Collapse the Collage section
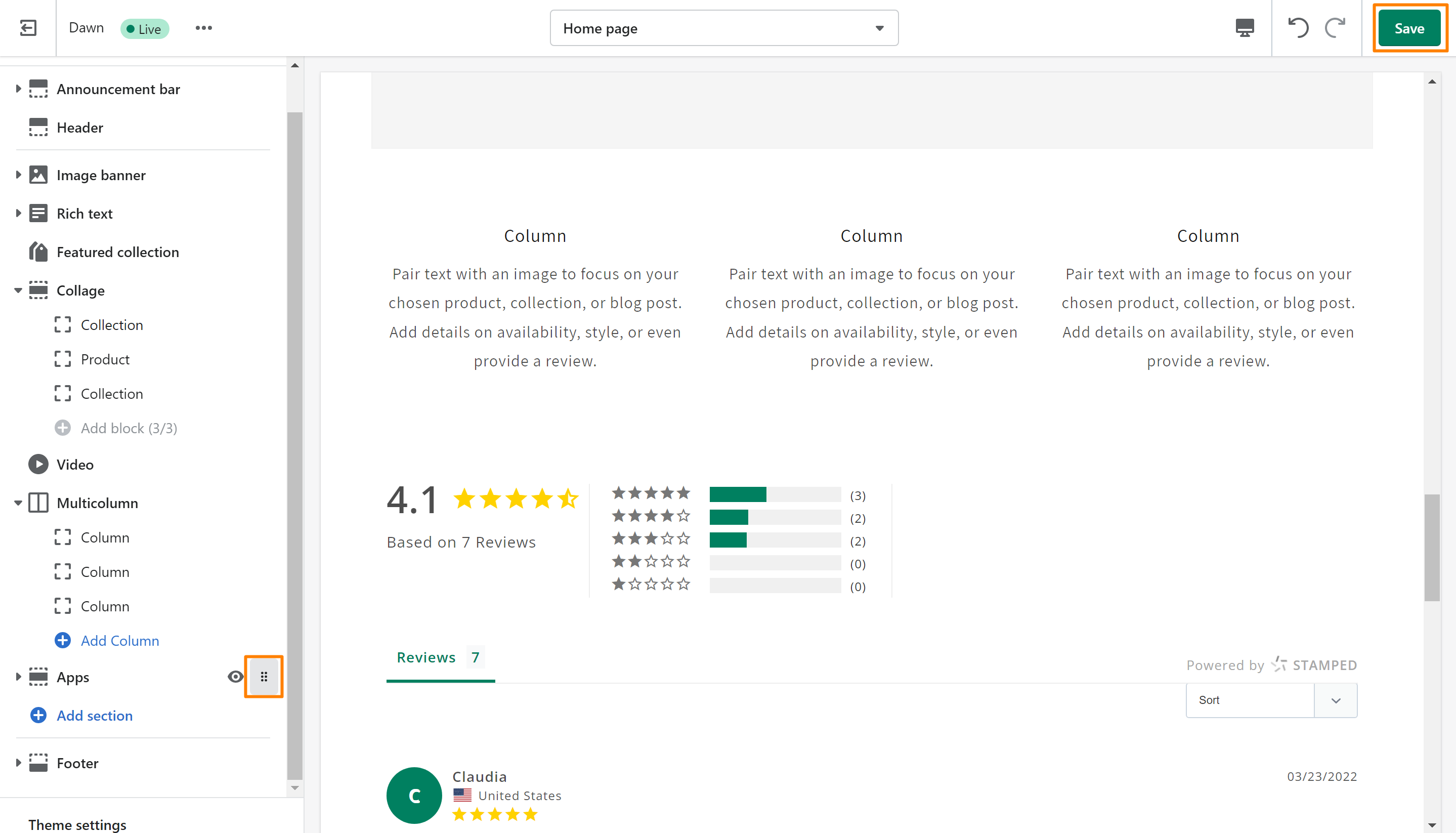This screenshot has width=1456, height=833. coord(18,290)
